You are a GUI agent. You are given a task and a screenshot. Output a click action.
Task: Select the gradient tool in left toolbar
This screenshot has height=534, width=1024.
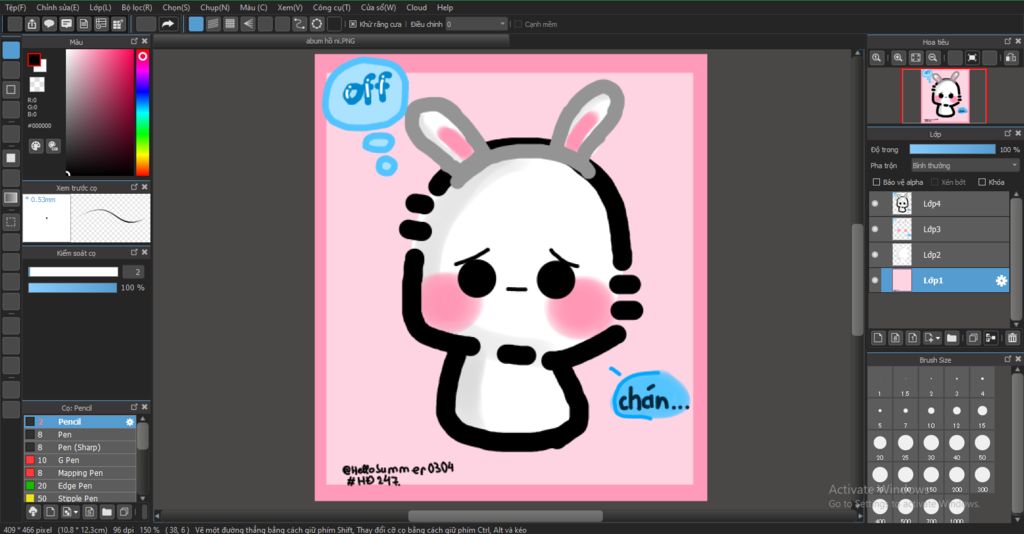pyautogui.click(x=11, y=198)
